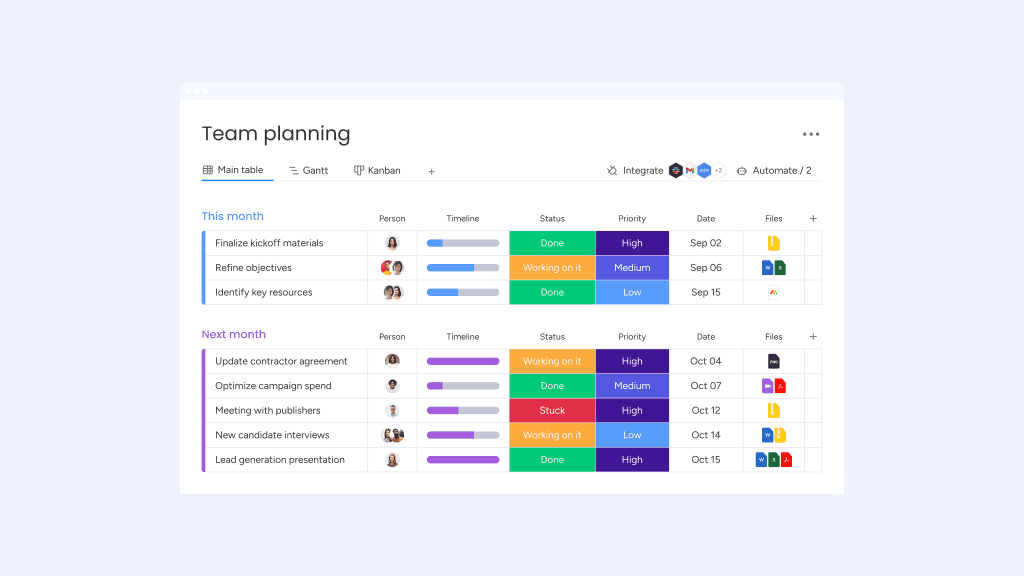Switch to the Gantt view tab
The height and width of the screenshot is (576, 1024).
pyautogui.click(x=308, y=171)
